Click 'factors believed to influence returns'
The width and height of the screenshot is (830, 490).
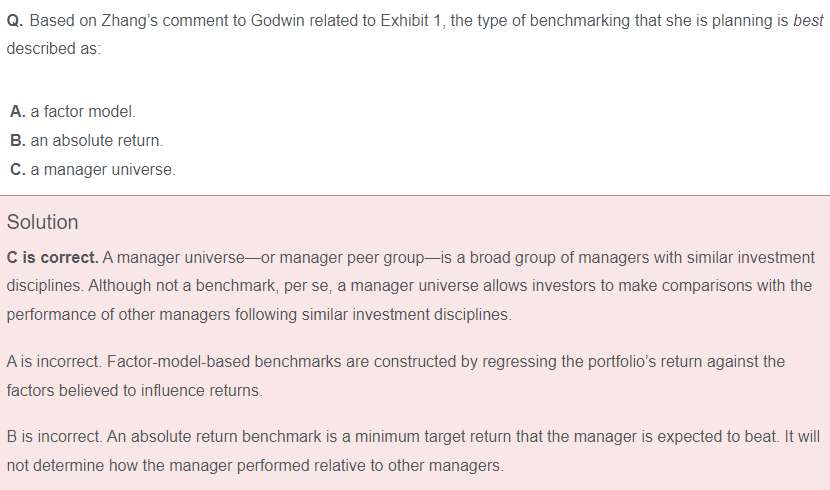pyautogui.click(x=134, y=390)
